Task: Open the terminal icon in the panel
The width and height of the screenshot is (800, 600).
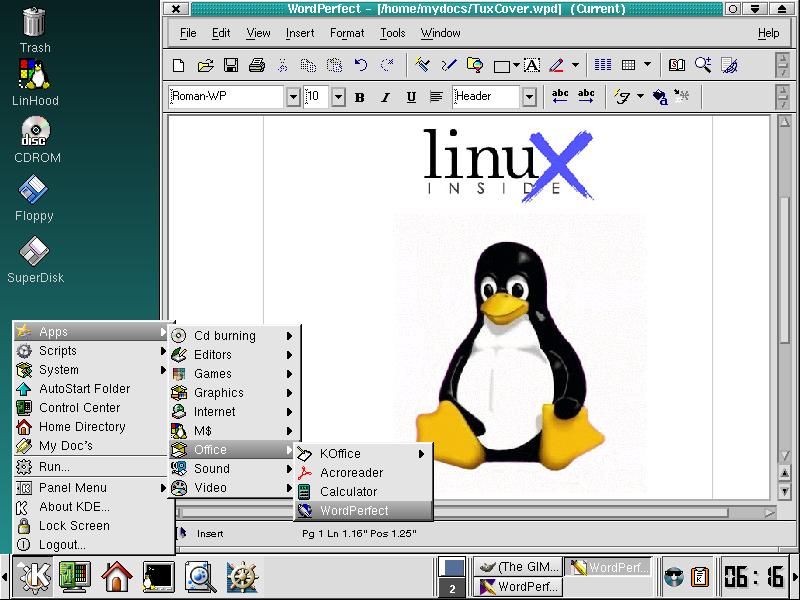Action: click(158, 576)
